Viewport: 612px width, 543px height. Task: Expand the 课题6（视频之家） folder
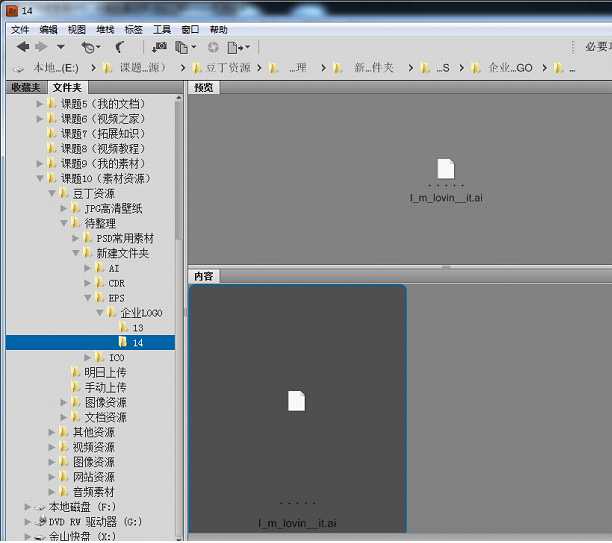[x=39, y=119]
